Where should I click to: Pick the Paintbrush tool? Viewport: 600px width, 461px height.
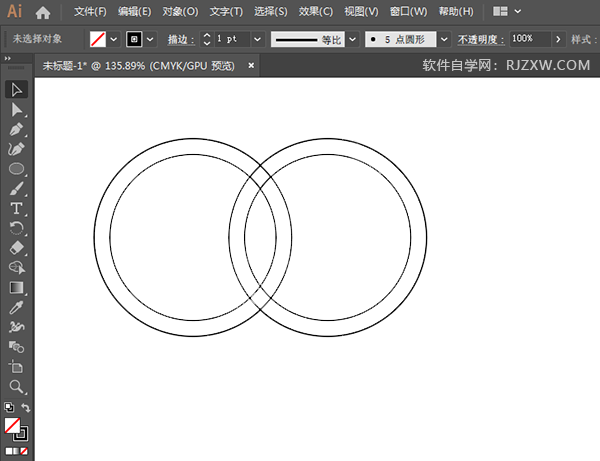coord(16,189)
